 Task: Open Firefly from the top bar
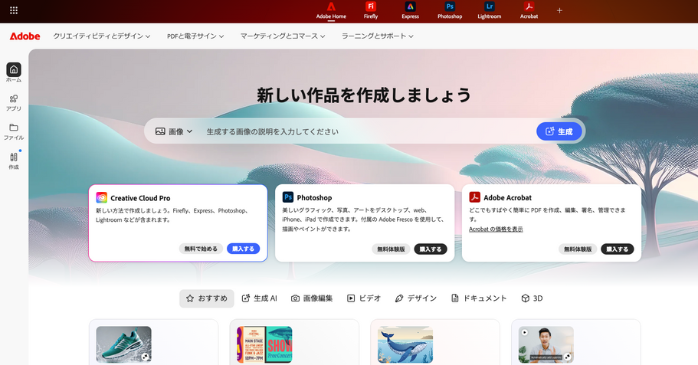click(370, 11)
